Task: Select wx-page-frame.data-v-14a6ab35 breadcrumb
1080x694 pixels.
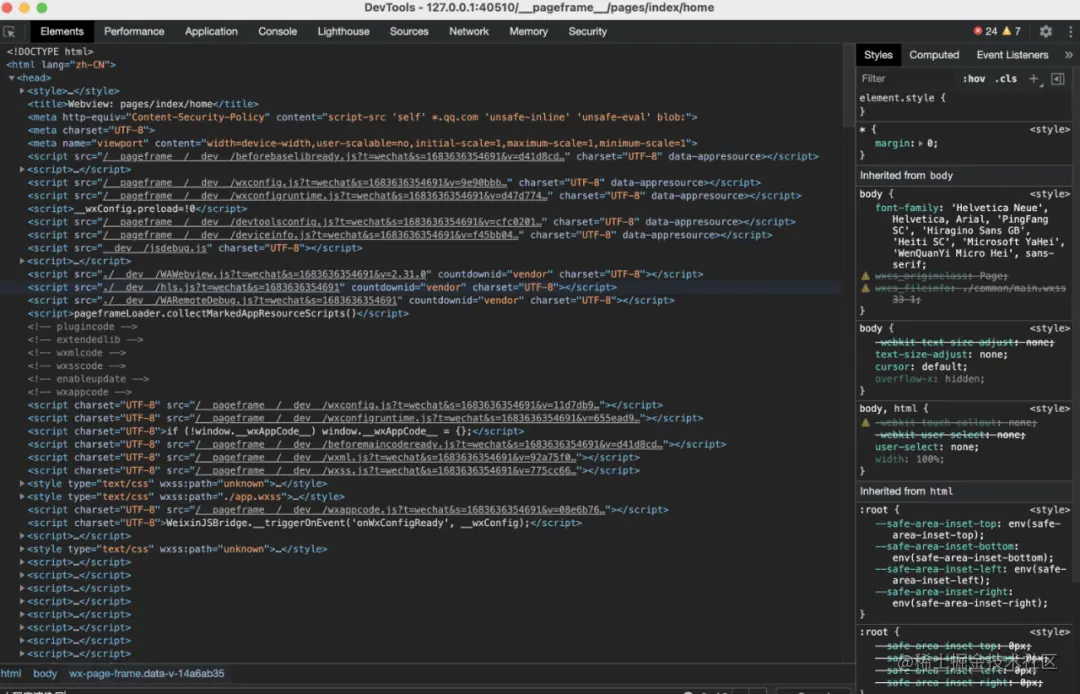Action: click(146, 673)
